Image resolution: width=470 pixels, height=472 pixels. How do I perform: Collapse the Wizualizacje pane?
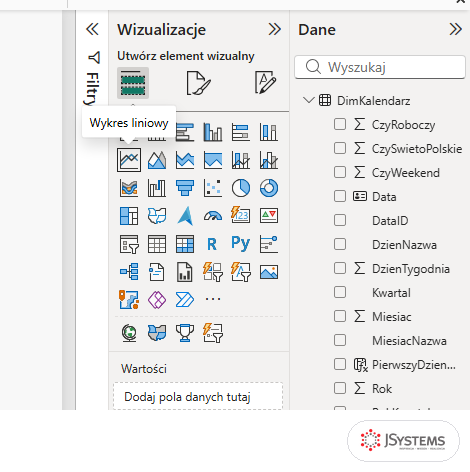tap(274, 29)
